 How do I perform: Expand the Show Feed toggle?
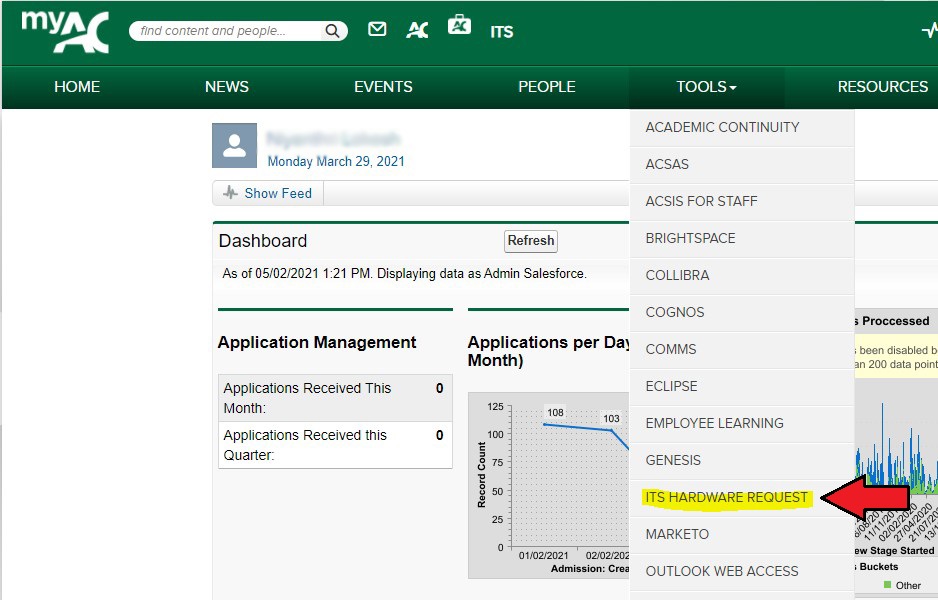(268, 193)
